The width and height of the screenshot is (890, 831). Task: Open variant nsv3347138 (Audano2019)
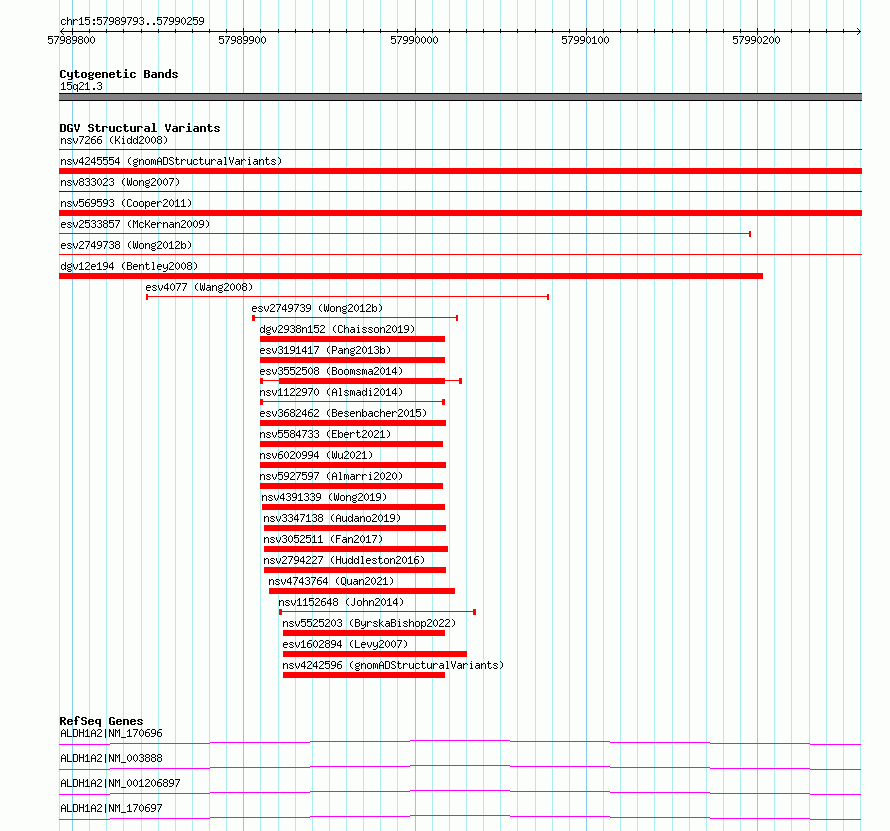pos(332,518)
